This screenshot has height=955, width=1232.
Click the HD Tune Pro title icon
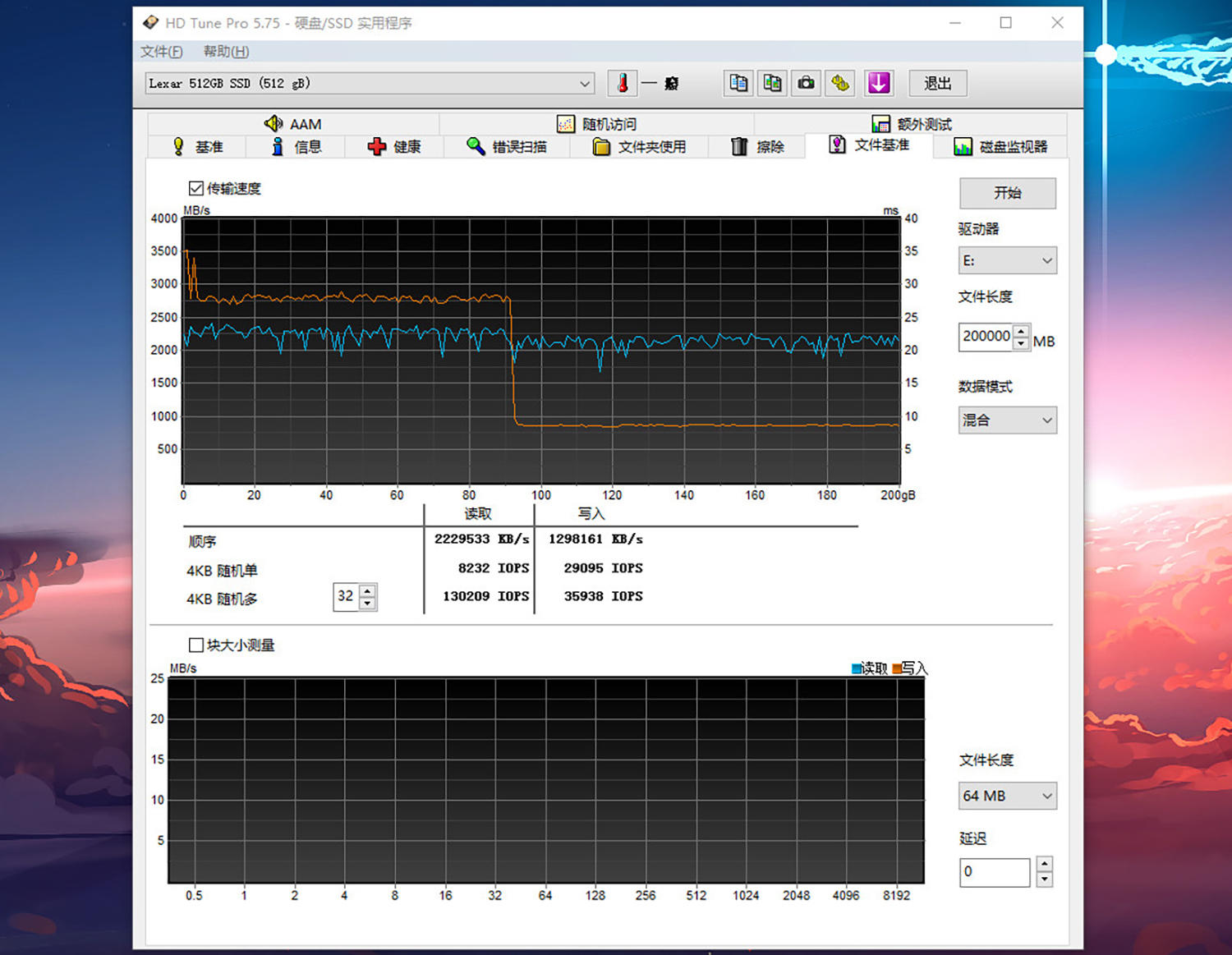[x=150, y=22]
